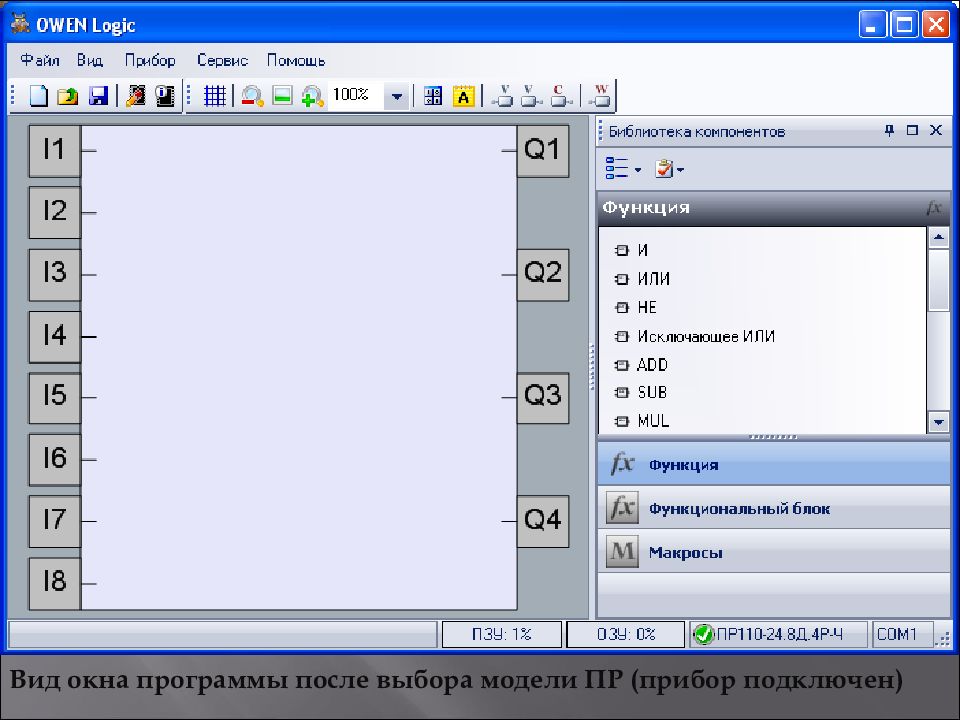Image resolution: width=960 pixels, height=720 pixels.
Task: Maximize the OWEN Logic window
Action: point(904,24)
